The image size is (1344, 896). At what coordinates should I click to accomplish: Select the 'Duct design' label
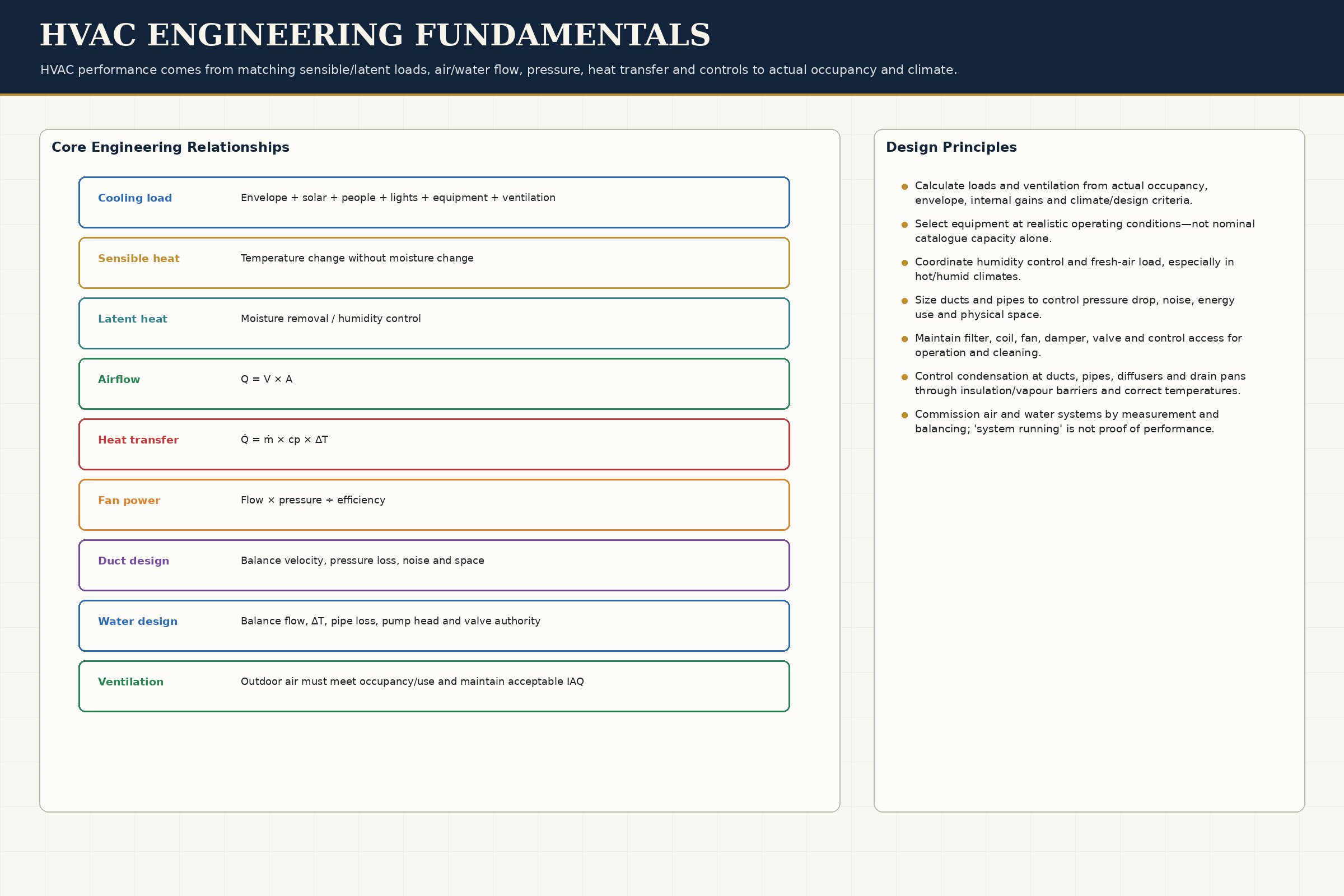tap(134, 562)
